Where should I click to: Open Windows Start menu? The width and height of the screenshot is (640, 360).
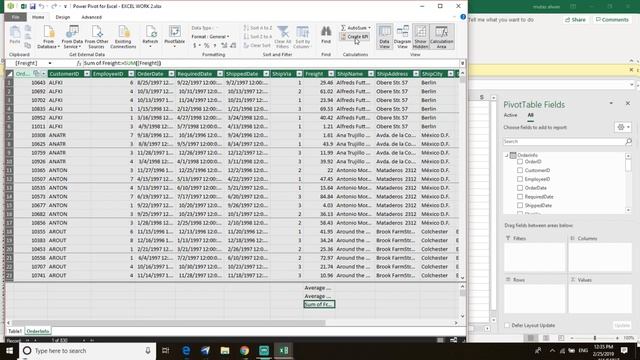pyautogui.click(x=9, y=351)
